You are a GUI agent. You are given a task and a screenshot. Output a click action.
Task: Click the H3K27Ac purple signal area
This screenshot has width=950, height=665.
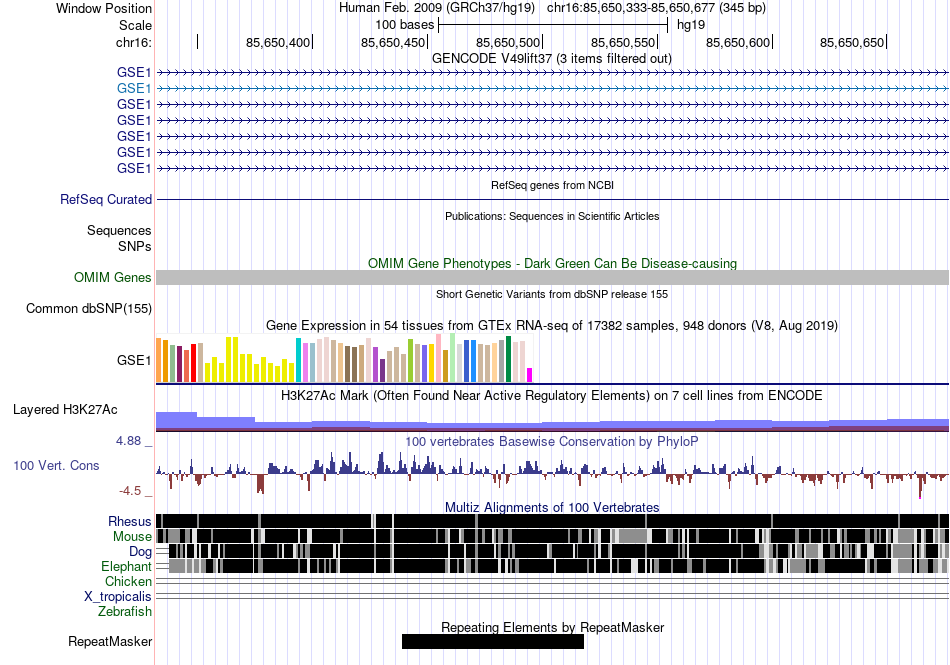coord(552,423)
